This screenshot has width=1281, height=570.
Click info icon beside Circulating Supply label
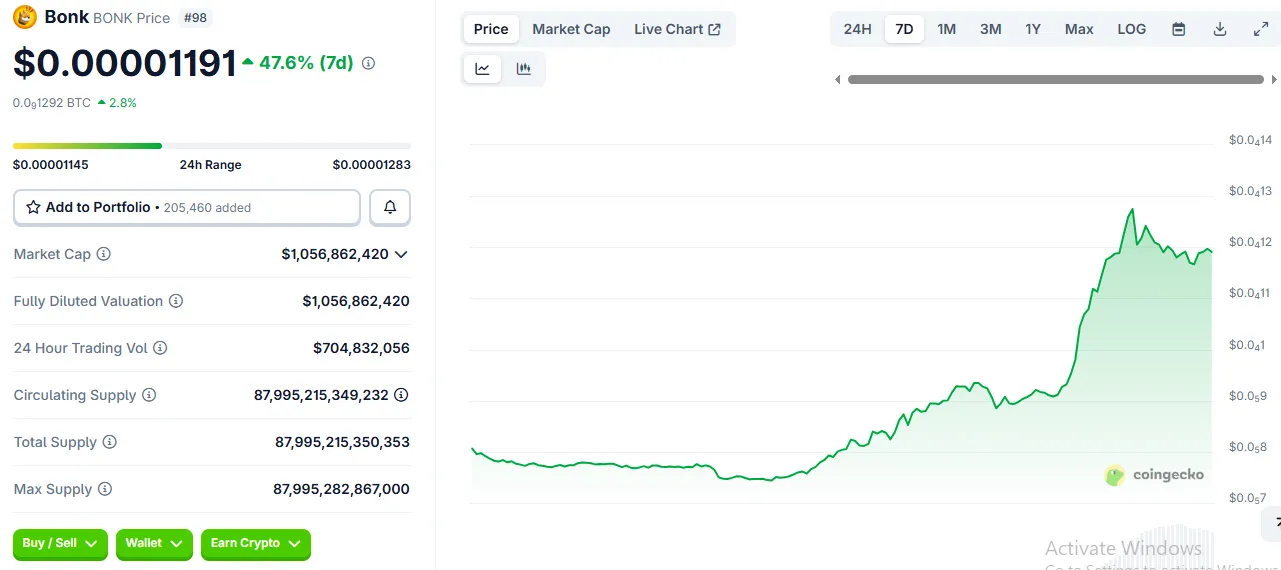[x=149, y=395]
